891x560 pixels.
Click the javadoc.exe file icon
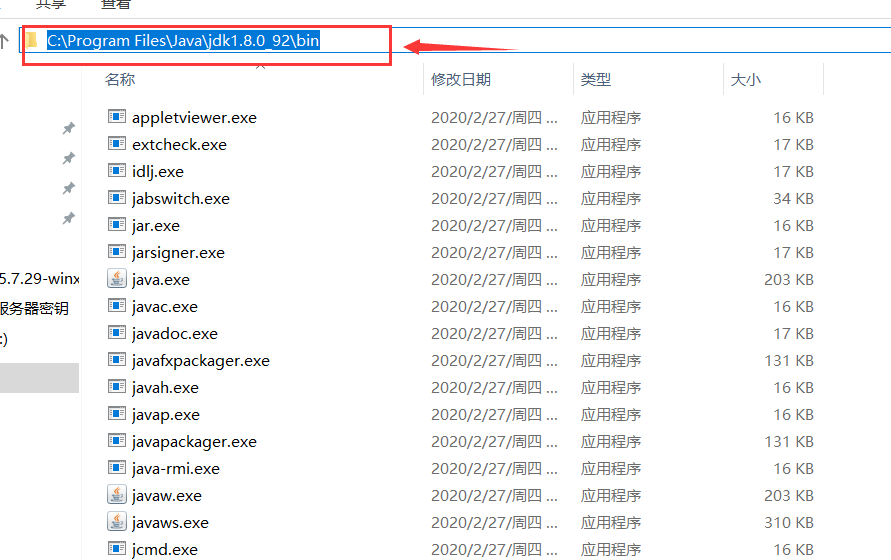coord(116,333)
